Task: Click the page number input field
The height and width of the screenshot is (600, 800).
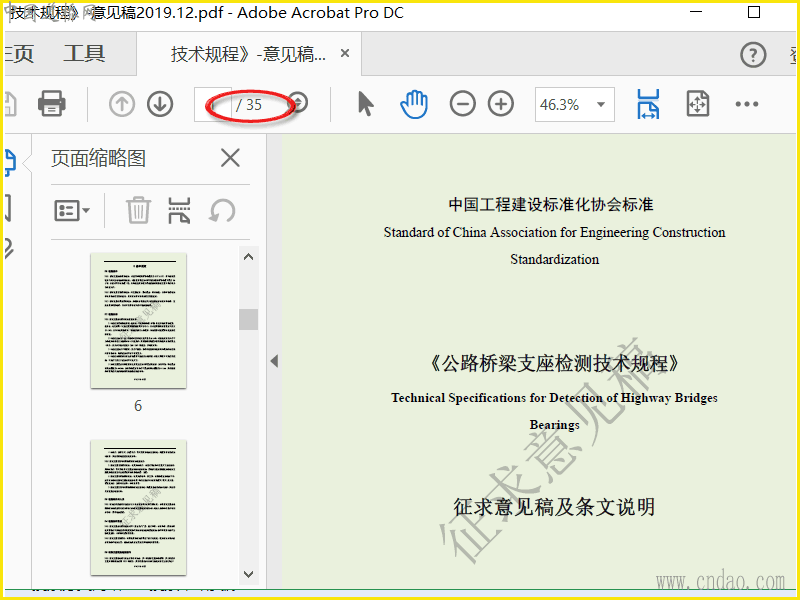Action: click(x=213, y=104)
